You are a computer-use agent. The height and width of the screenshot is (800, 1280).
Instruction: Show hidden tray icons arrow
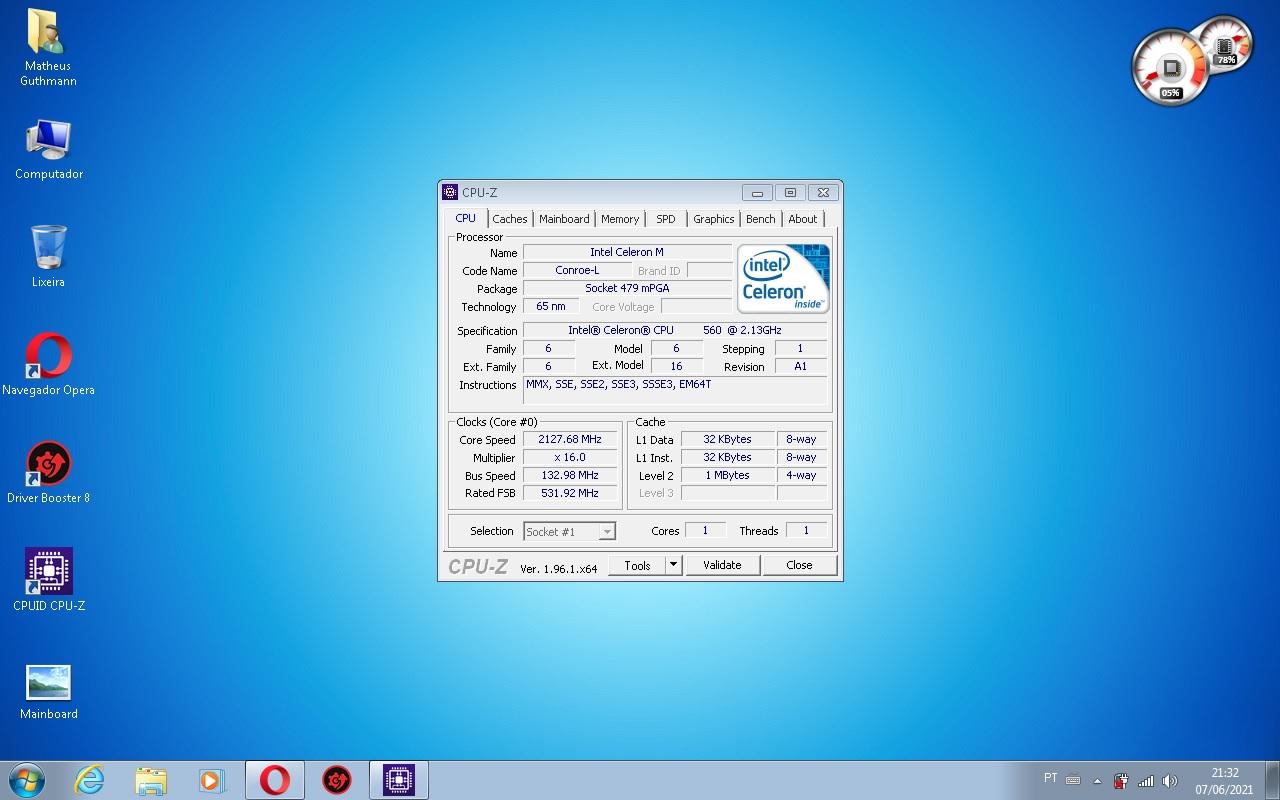(1097, 781)
